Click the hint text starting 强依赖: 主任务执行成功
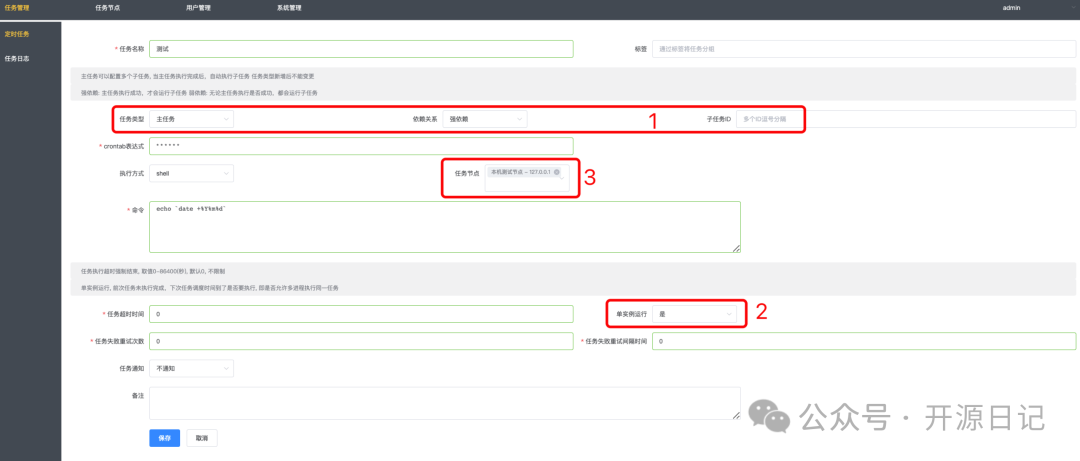This screenshot has width=1080, height=461. point(199,92)
